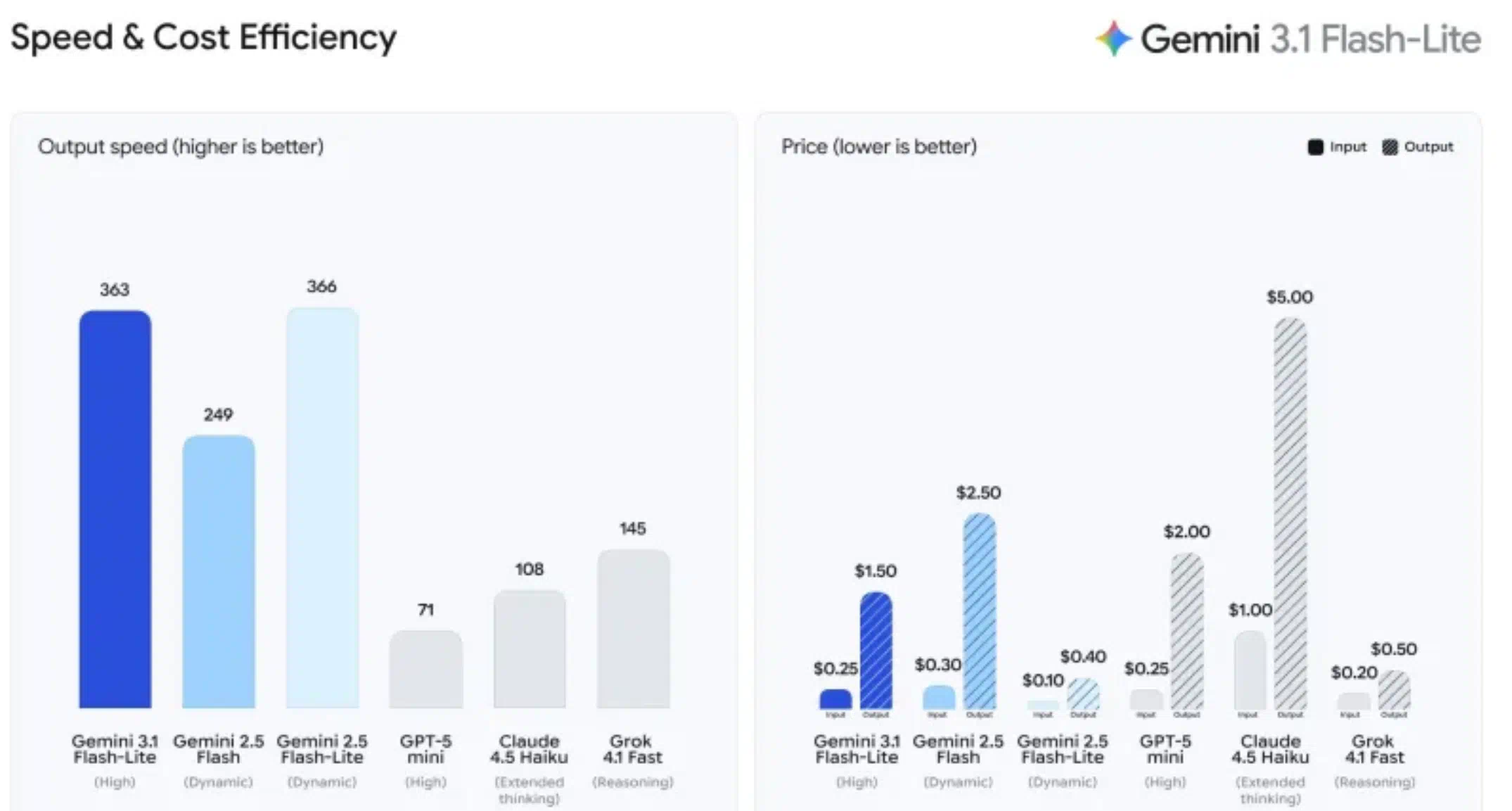Select the GPT-5 mini speed bar labeled 71

coord(426,669)
